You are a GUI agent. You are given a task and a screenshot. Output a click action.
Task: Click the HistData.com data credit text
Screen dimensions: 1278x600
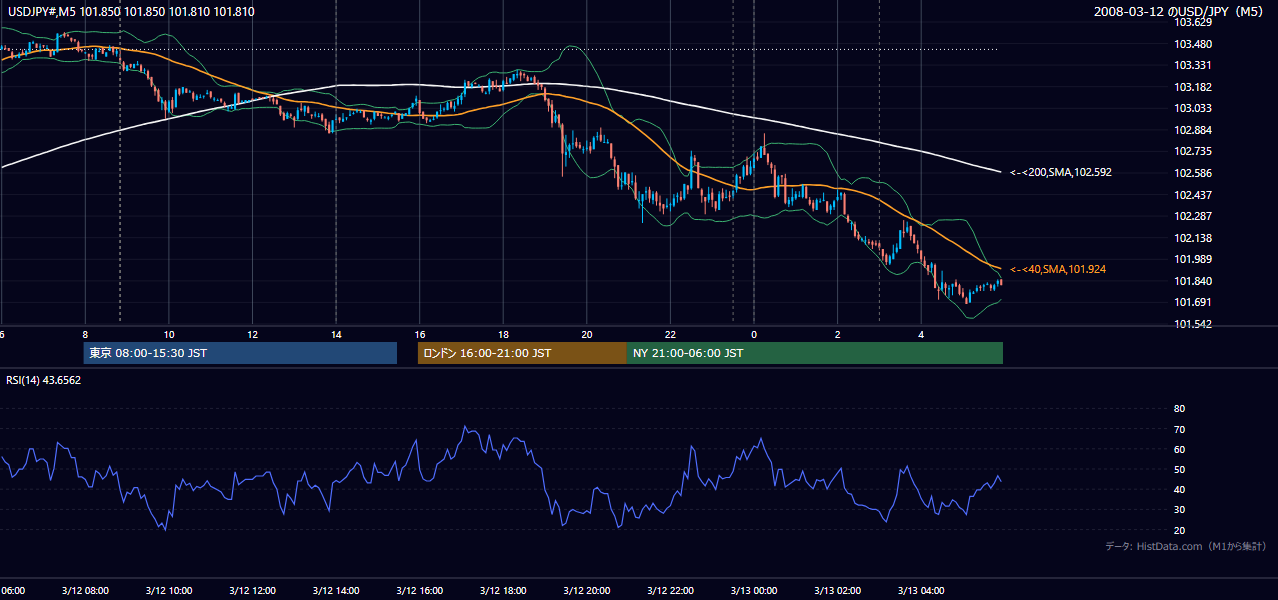(1185, 546)
